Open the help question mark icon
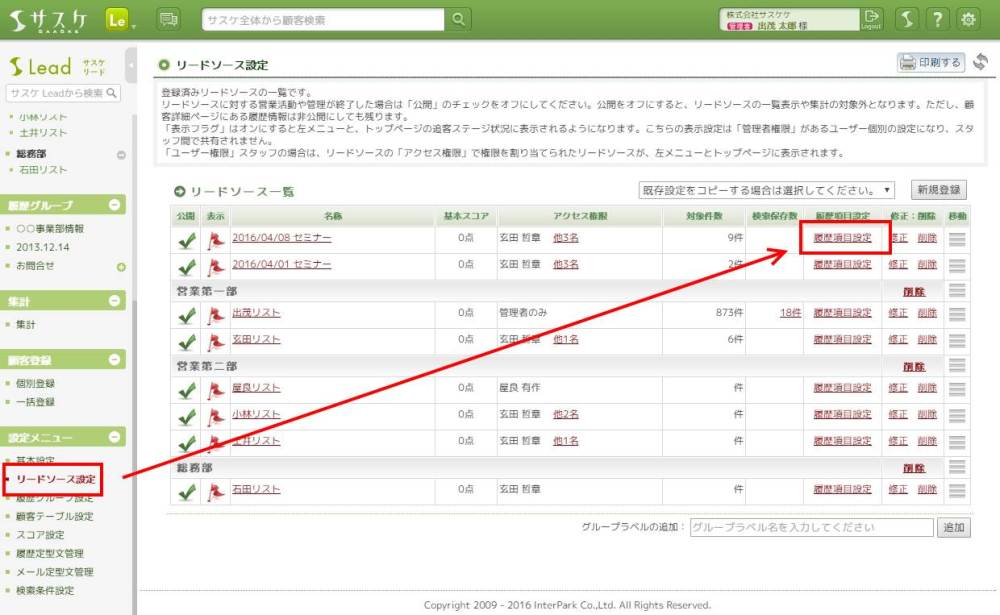The image size is (1000, 615). click(x=937, y=19)
